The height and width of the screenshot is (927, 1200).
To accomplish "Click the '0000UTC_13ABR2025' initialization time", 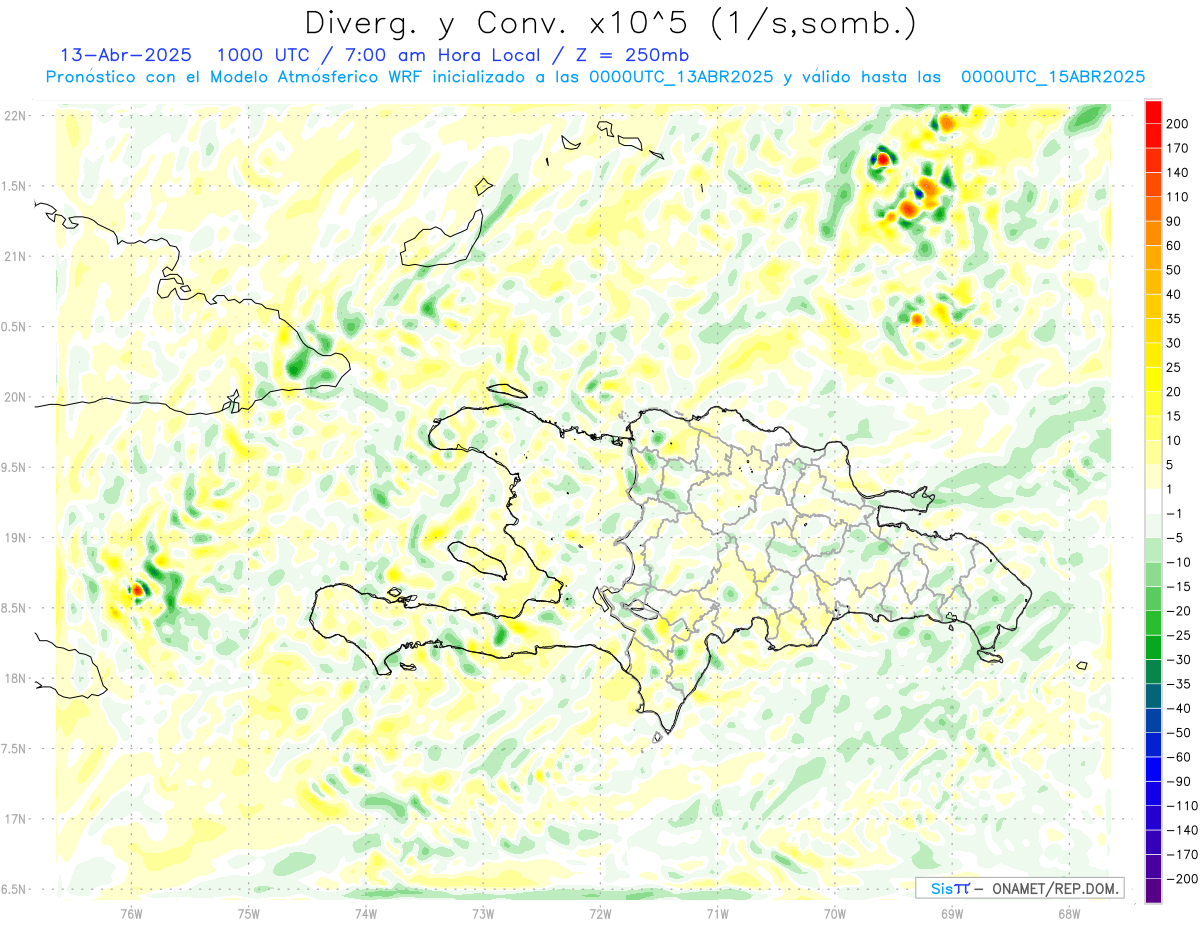I will coord(681,76).
